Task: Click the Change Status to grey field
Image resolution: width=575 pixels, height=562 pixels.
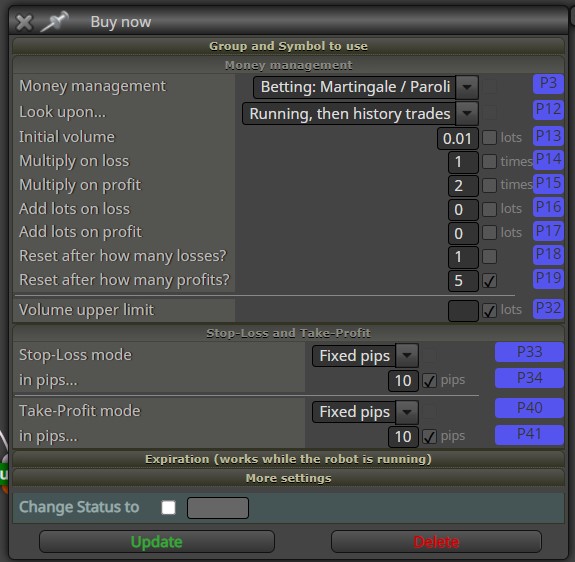Action: point(218,508)
